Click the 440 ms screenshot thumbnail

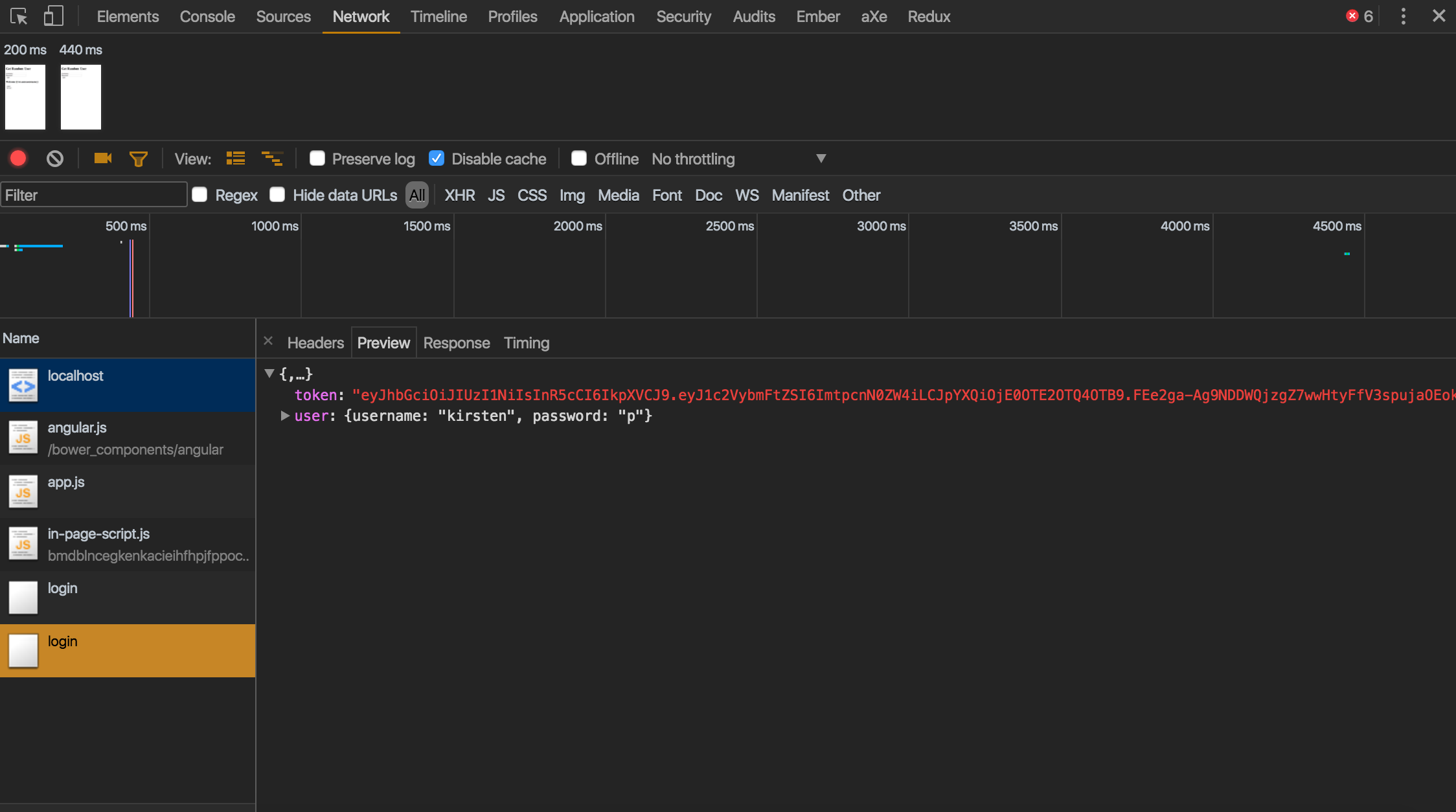click(81, 97)
